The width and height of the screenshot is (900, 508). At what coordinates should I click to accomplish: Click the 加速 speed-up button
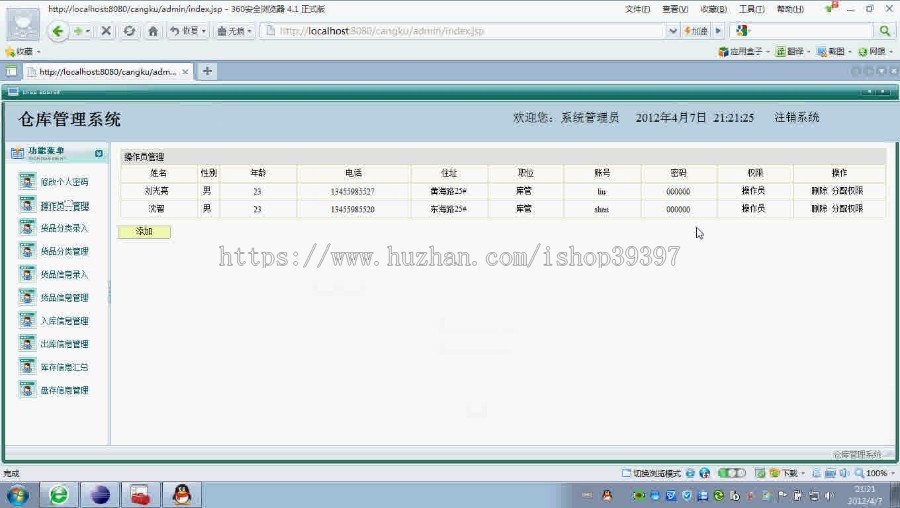696,31
